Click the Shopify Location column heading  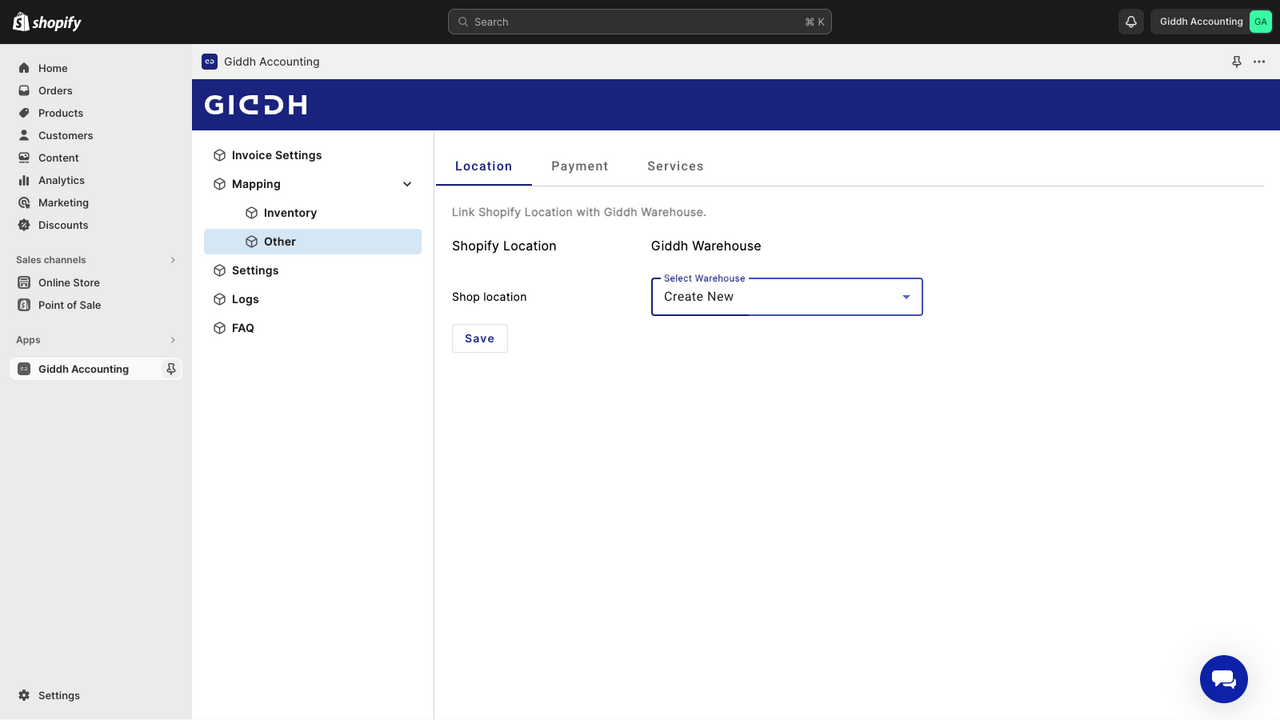pos(504,246)
